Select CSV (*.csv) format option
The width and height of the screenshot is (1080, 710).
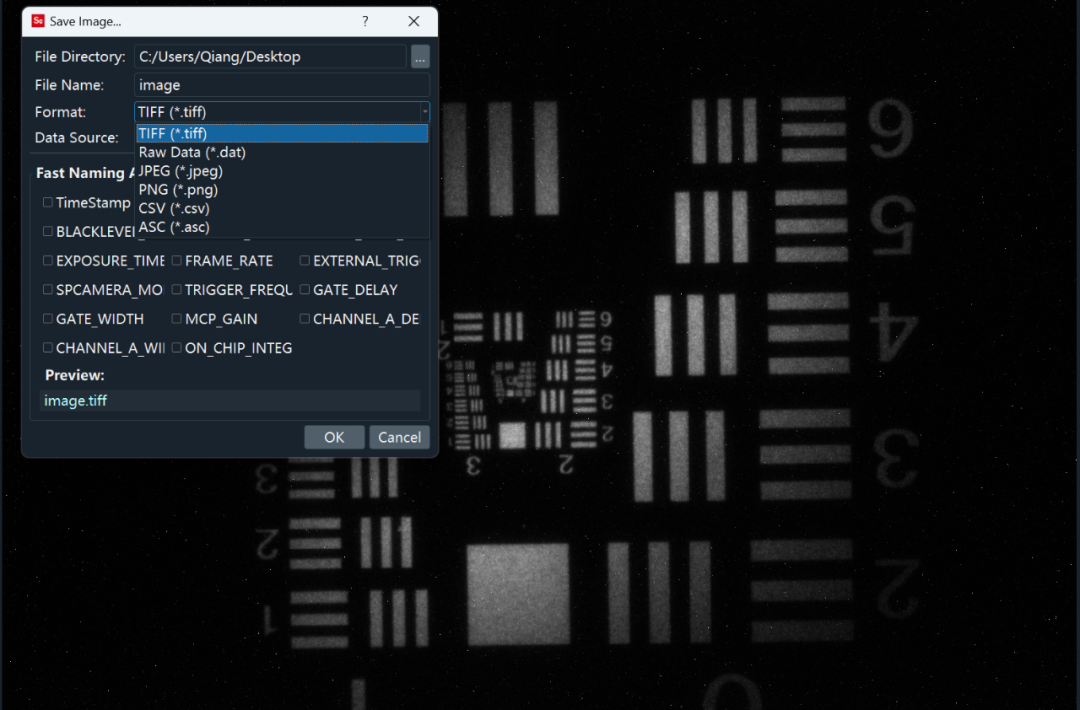[282, 208]
